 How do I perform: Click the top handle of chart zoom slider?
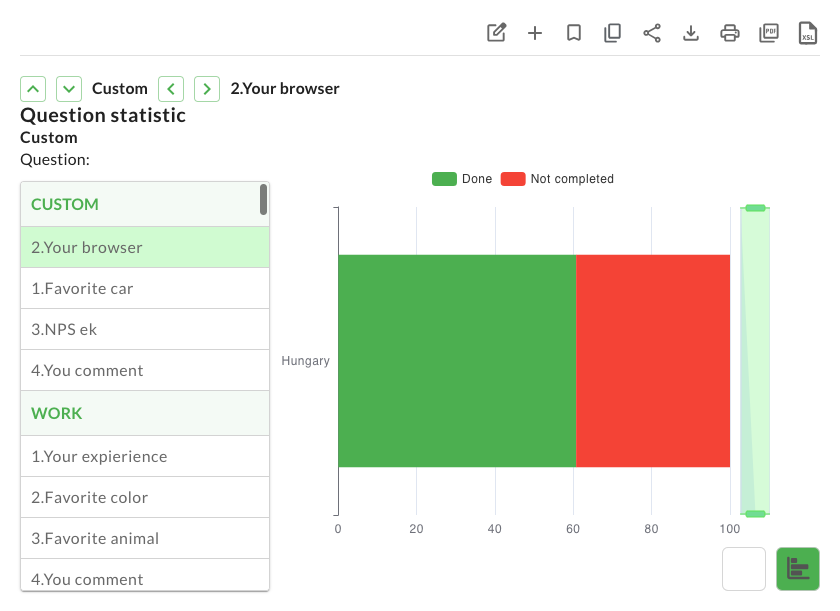(x=755, y=208)
